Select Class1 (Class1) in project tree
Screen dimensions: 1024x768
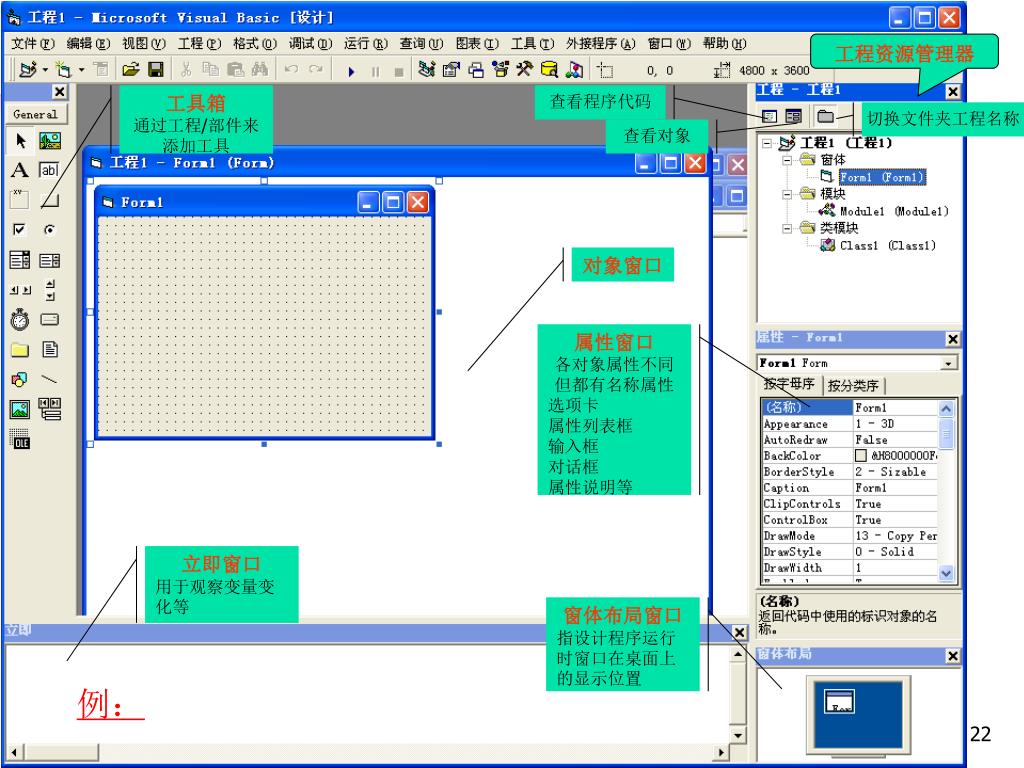[x=888, y=246]
